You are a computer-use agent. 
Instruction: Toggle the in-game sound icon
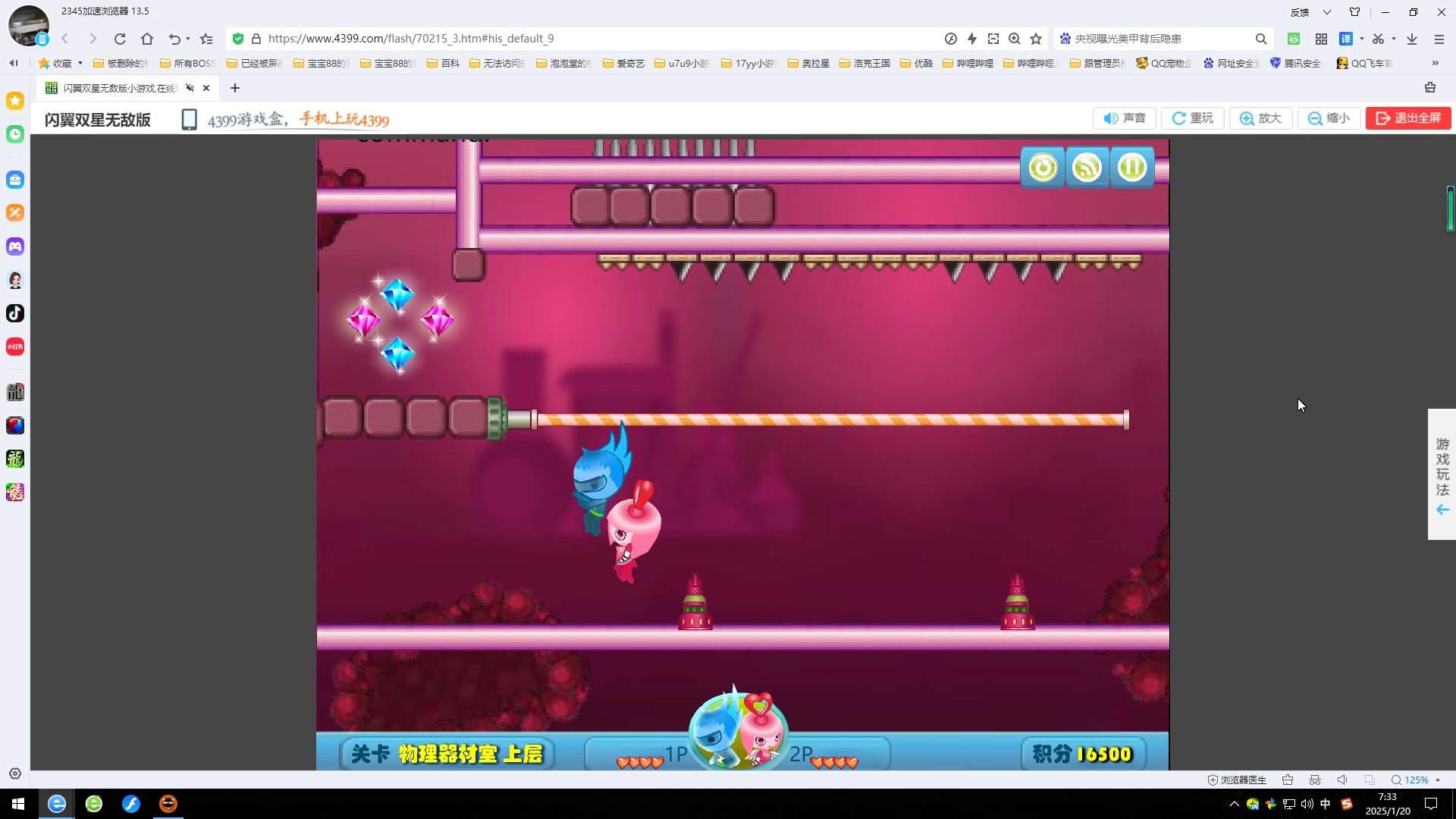[1087, 168]
